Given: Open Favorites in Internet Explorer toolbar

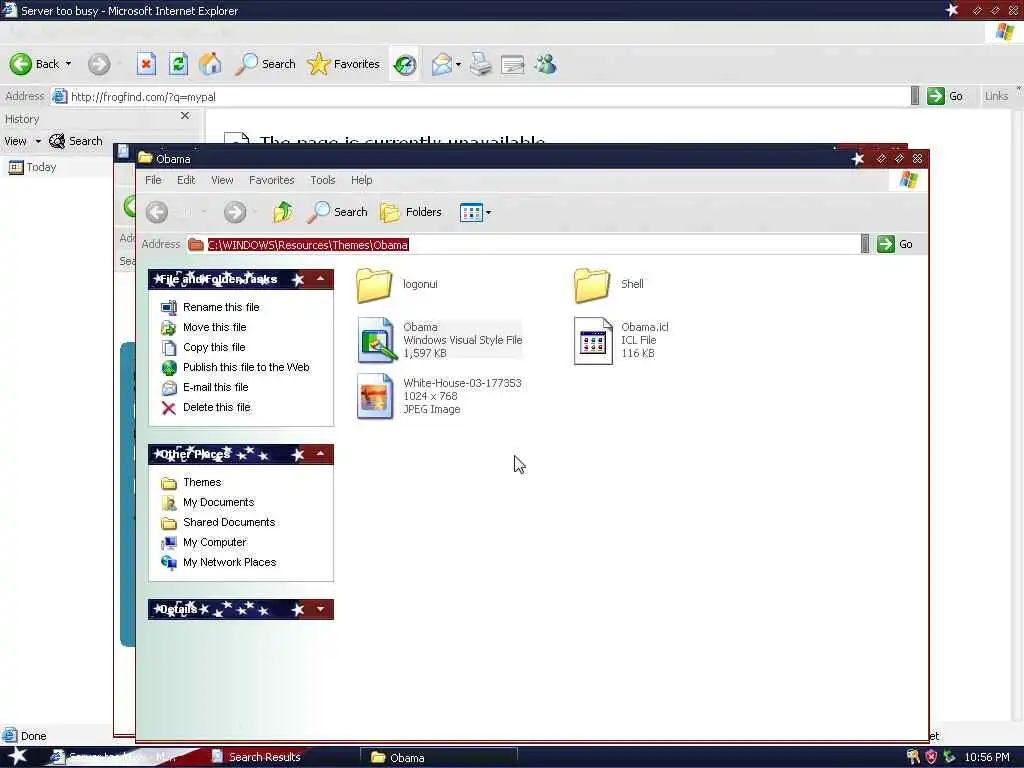Looking at the screenshot, I should 344,64.
